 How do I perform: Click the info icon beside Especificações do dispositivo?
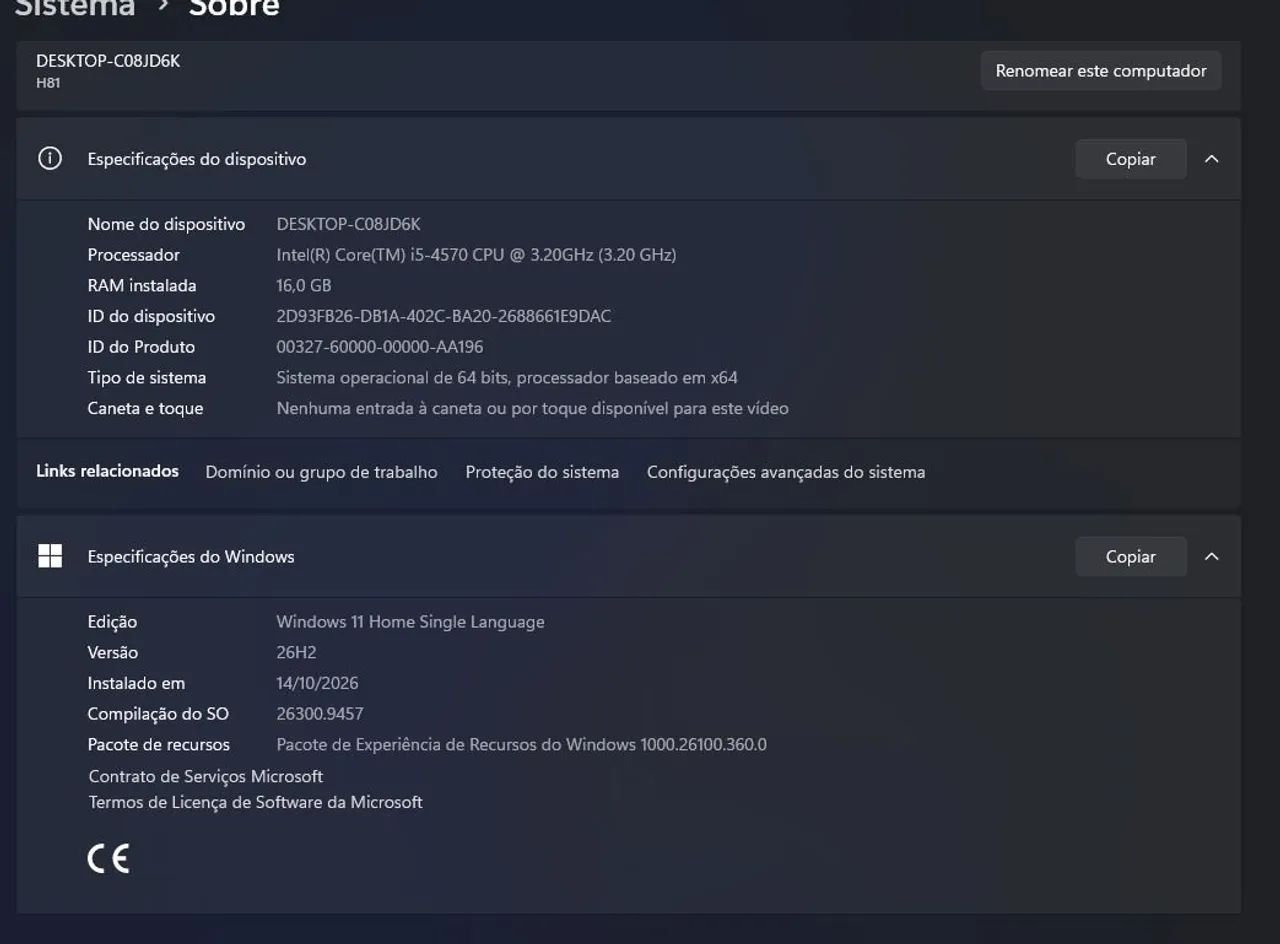tap(50, 158)
